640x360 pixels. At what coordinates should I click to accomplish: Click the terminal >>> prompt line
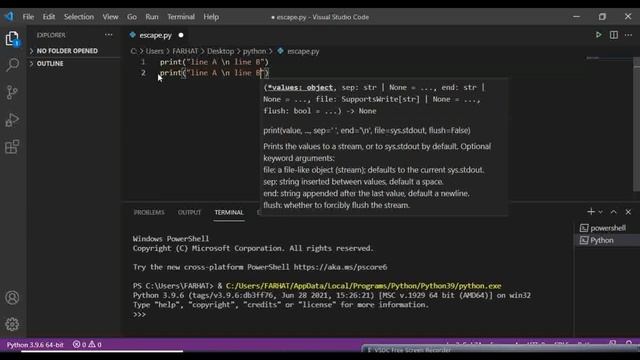[139, 314]
